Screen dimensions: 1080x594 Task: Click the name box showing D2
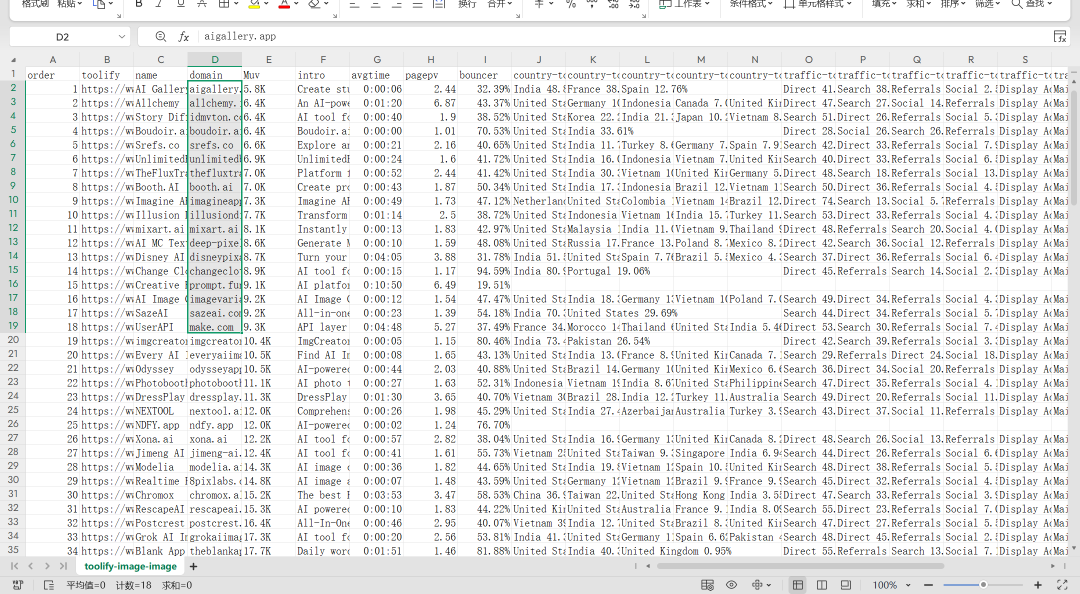coord(62,37)
